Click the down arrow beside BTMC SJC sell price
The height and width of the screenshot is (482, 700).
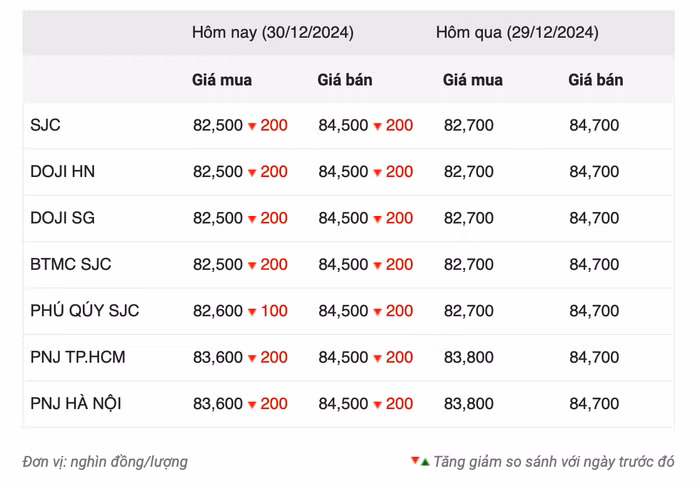(x=377, y=266)
